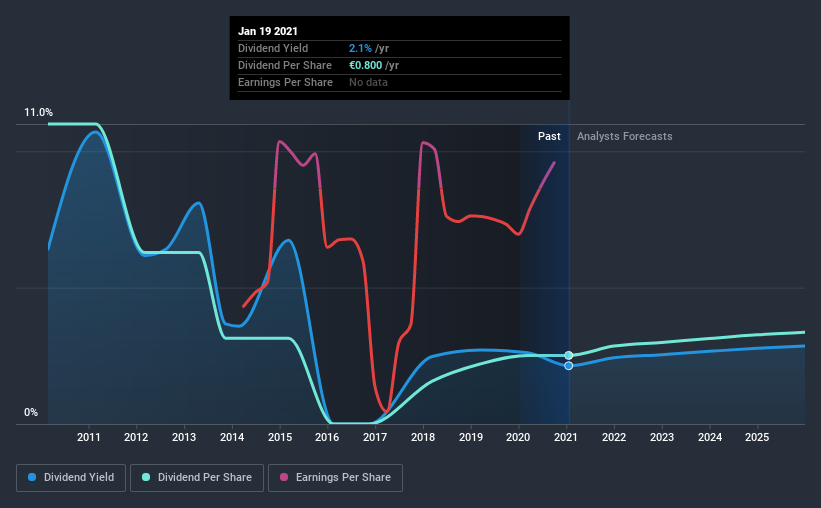Click the tooltip Dividend Per Share row label

(x=285, y=65)
